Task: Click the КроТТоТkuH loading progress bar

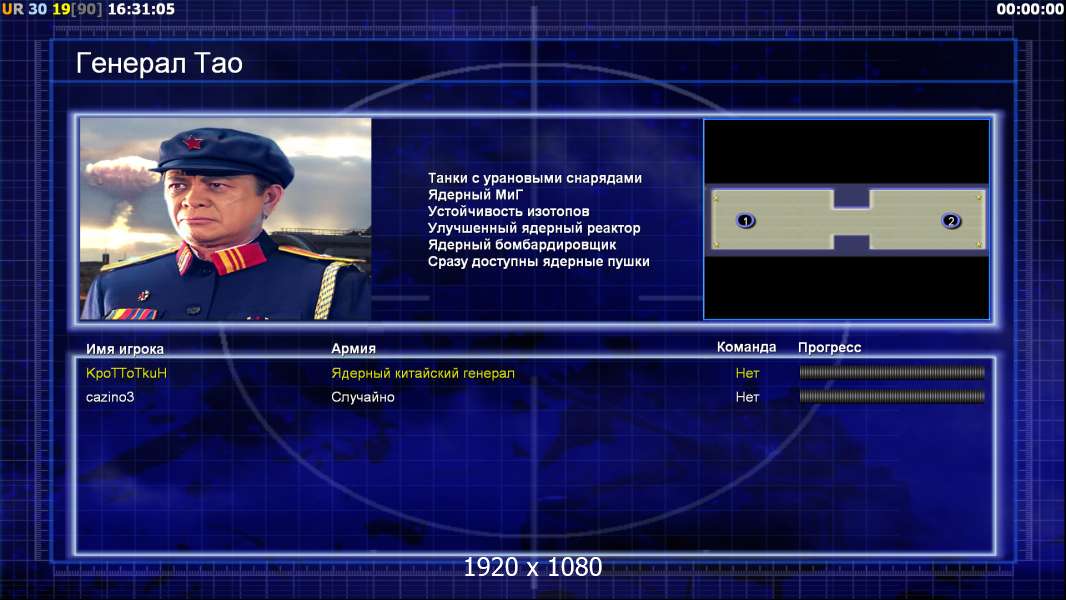Action: click(x=892, y=372)
